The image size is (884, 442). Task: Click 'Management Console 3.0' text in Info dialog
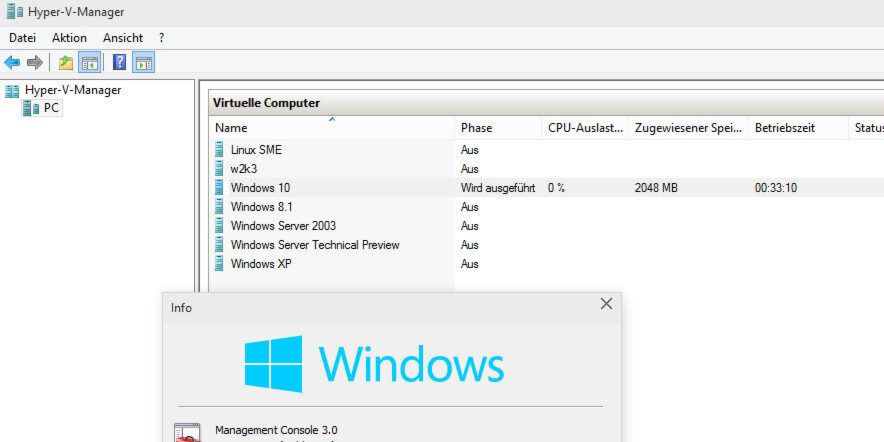coord(276,430)
